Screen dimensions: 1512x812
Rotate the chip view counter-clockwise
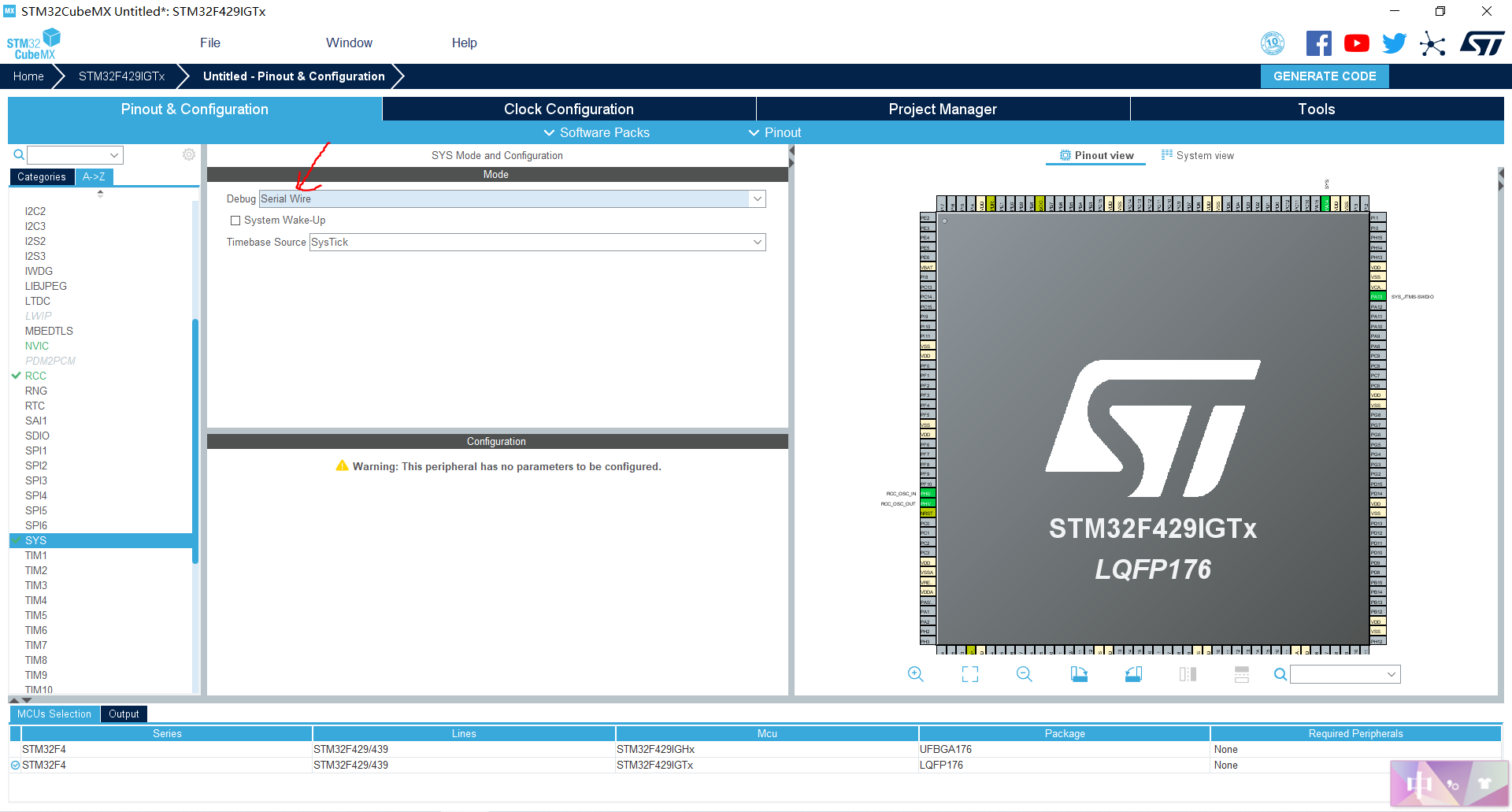point(1133,674)
